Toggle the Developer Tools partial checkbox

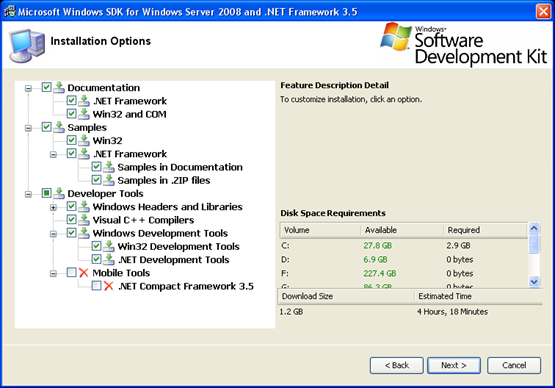coord(46,193)
